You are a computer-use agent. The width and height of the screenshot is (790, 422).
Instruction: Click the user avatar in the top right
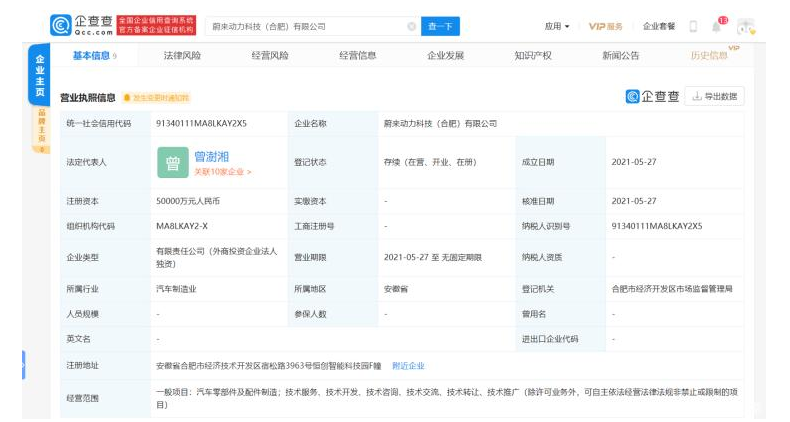pos(745,26)
